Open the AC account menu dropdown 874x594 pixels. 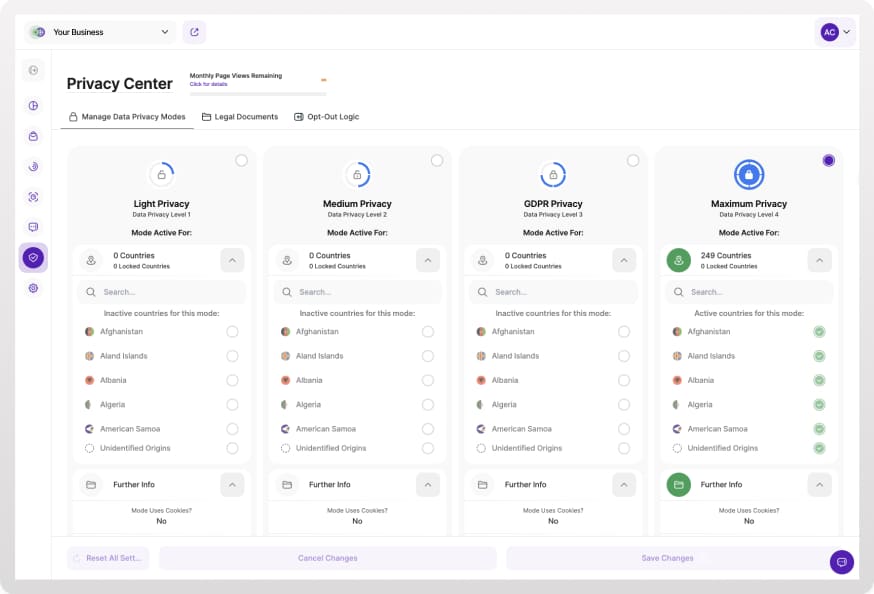[836, 32]
